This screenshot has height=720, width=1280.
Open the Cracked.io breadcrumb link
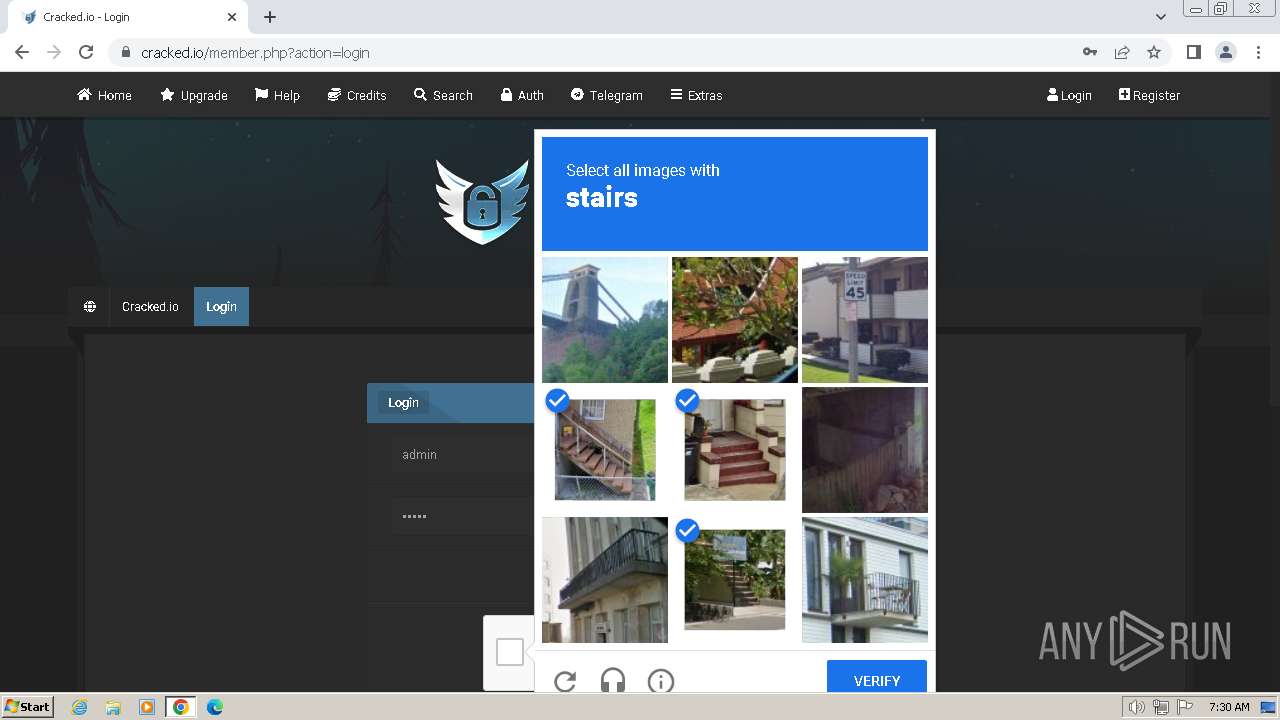pos(150,306)
